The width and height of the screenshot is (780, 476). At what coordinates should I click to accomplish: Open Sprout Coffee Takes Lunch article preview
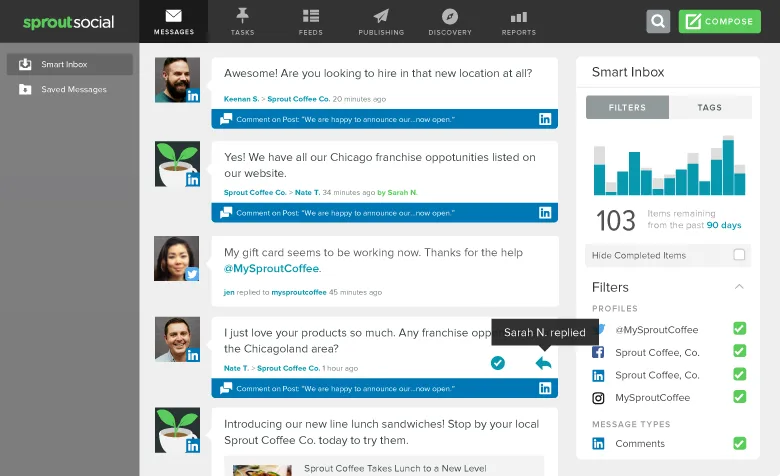pos(384,466)
